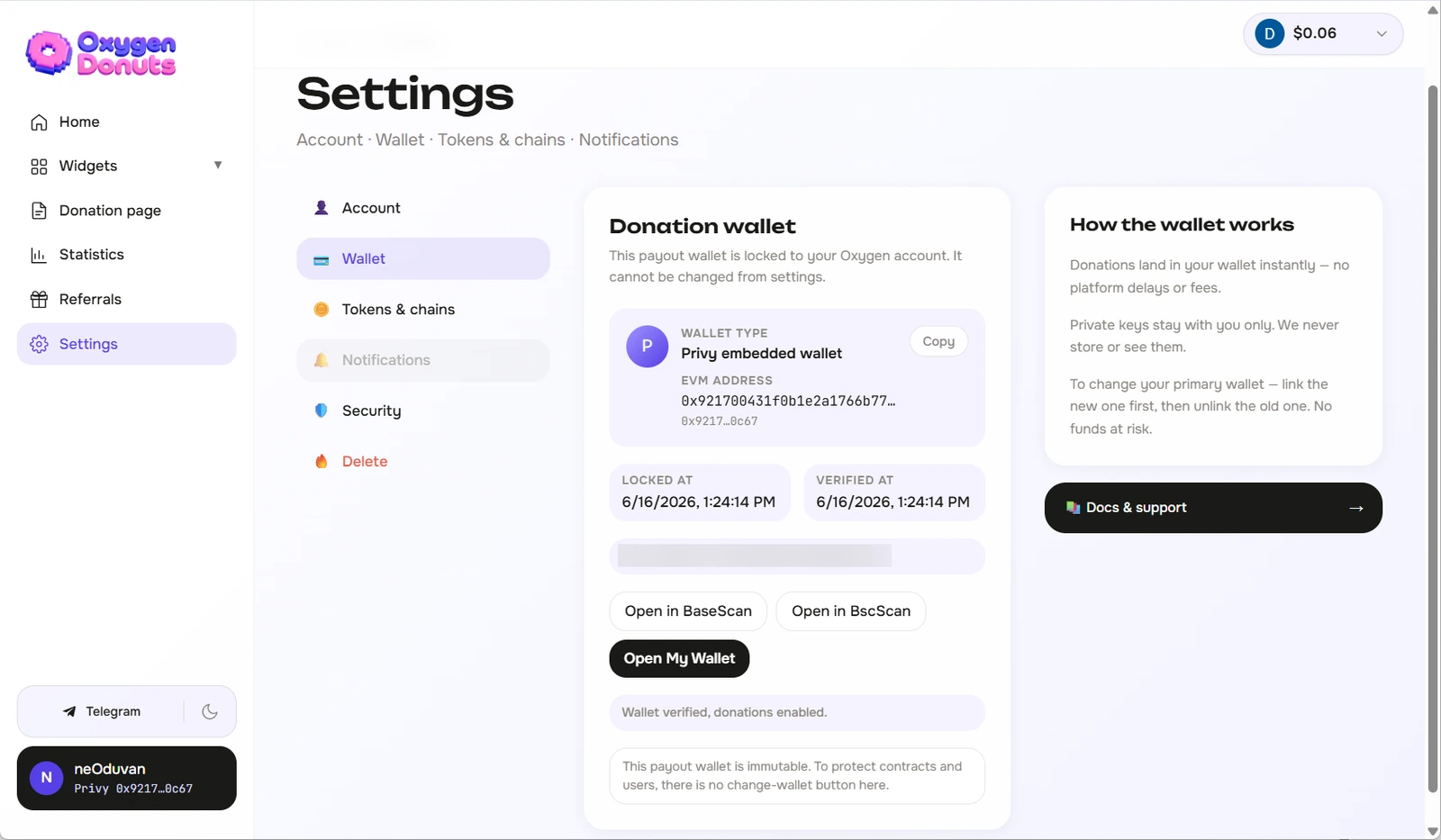Select the Wallet settings tab
Screen dimensions: 1441x840
pos(423,259)
